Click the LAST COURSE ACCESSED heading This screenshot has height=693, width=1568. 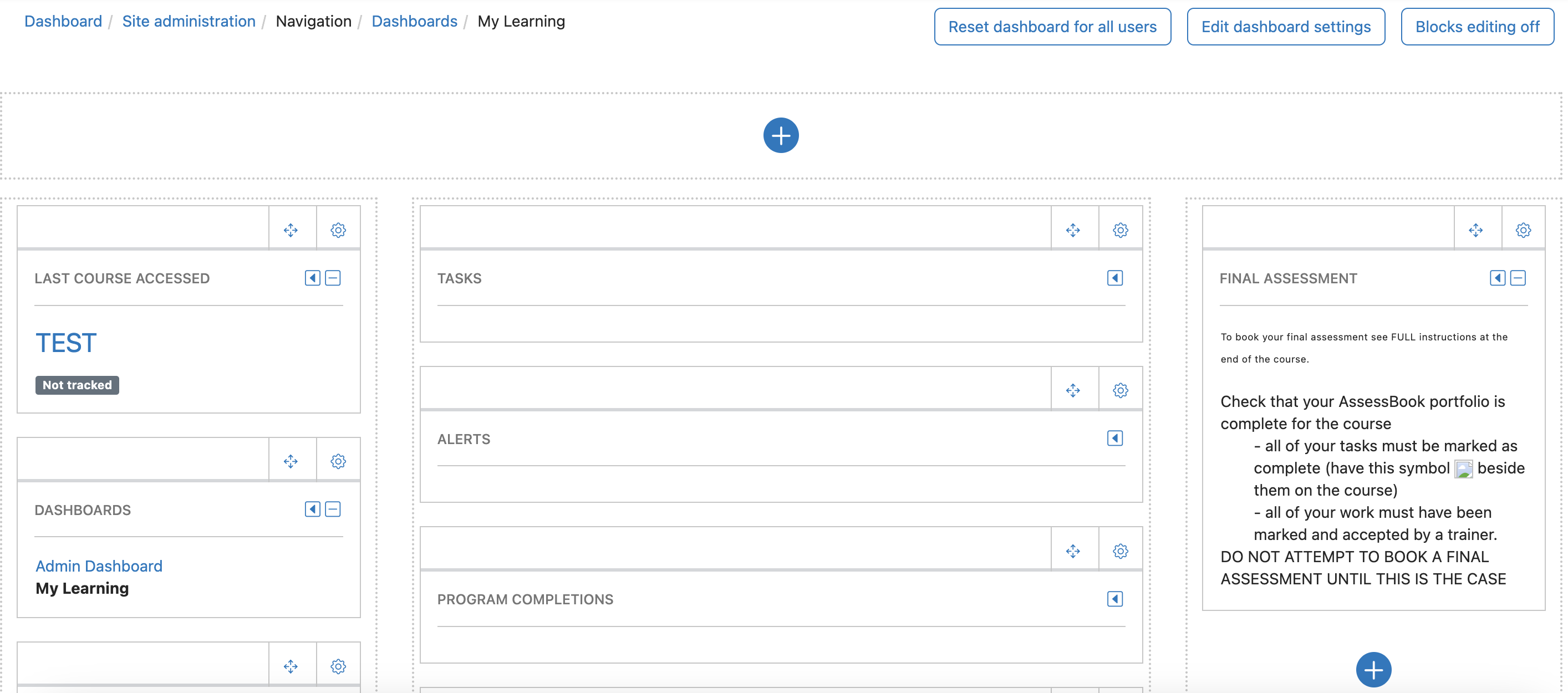(x=123, y=279)
